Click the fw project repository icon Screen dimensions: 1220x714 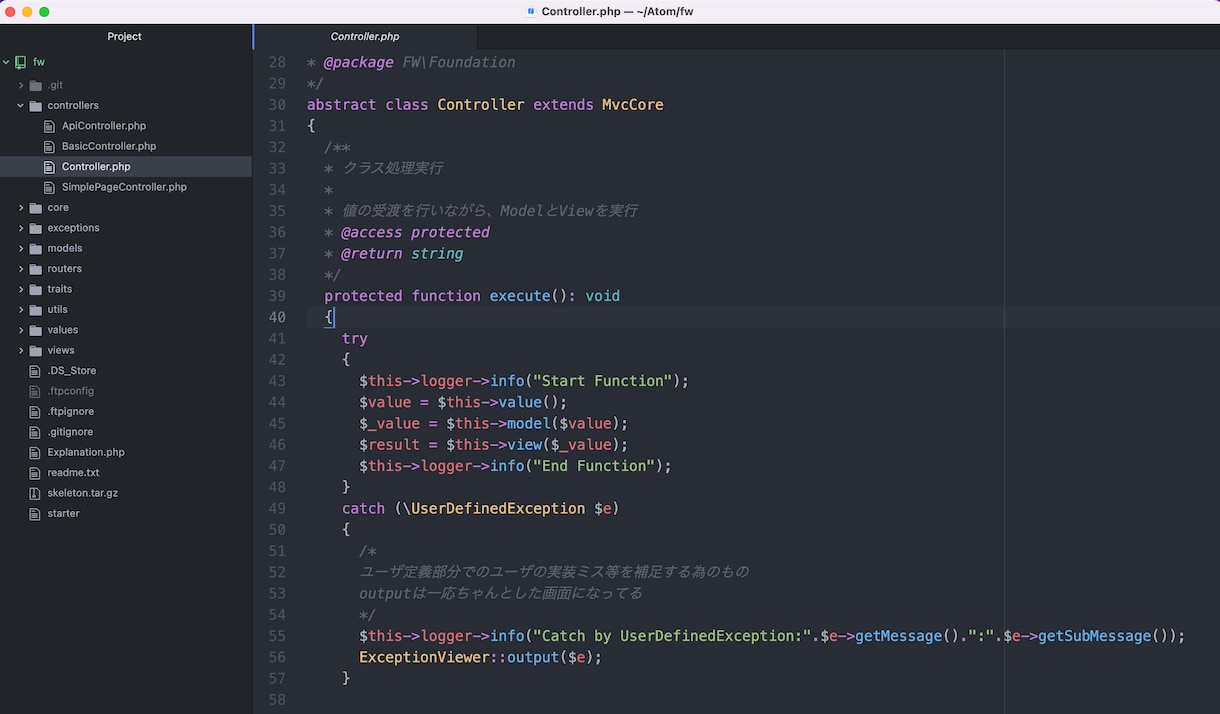20,62
